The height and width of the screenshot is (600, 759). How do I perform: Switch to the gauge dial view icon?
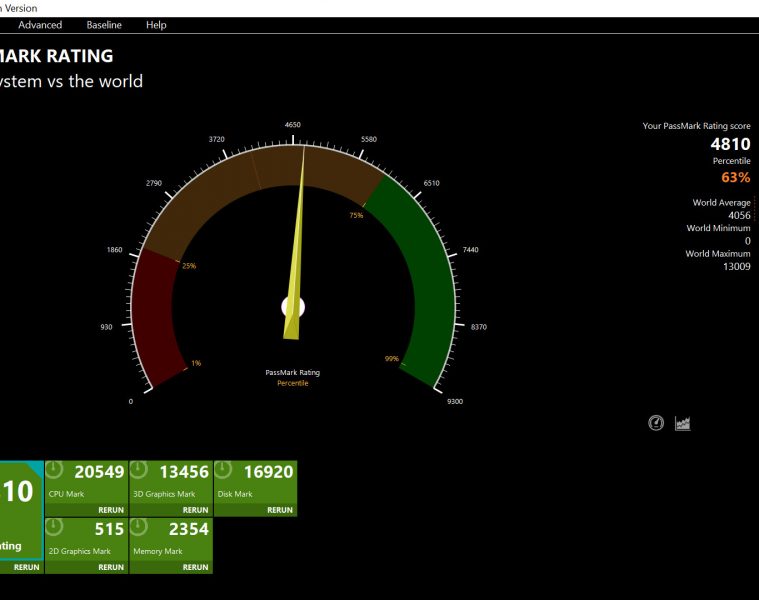656,423
